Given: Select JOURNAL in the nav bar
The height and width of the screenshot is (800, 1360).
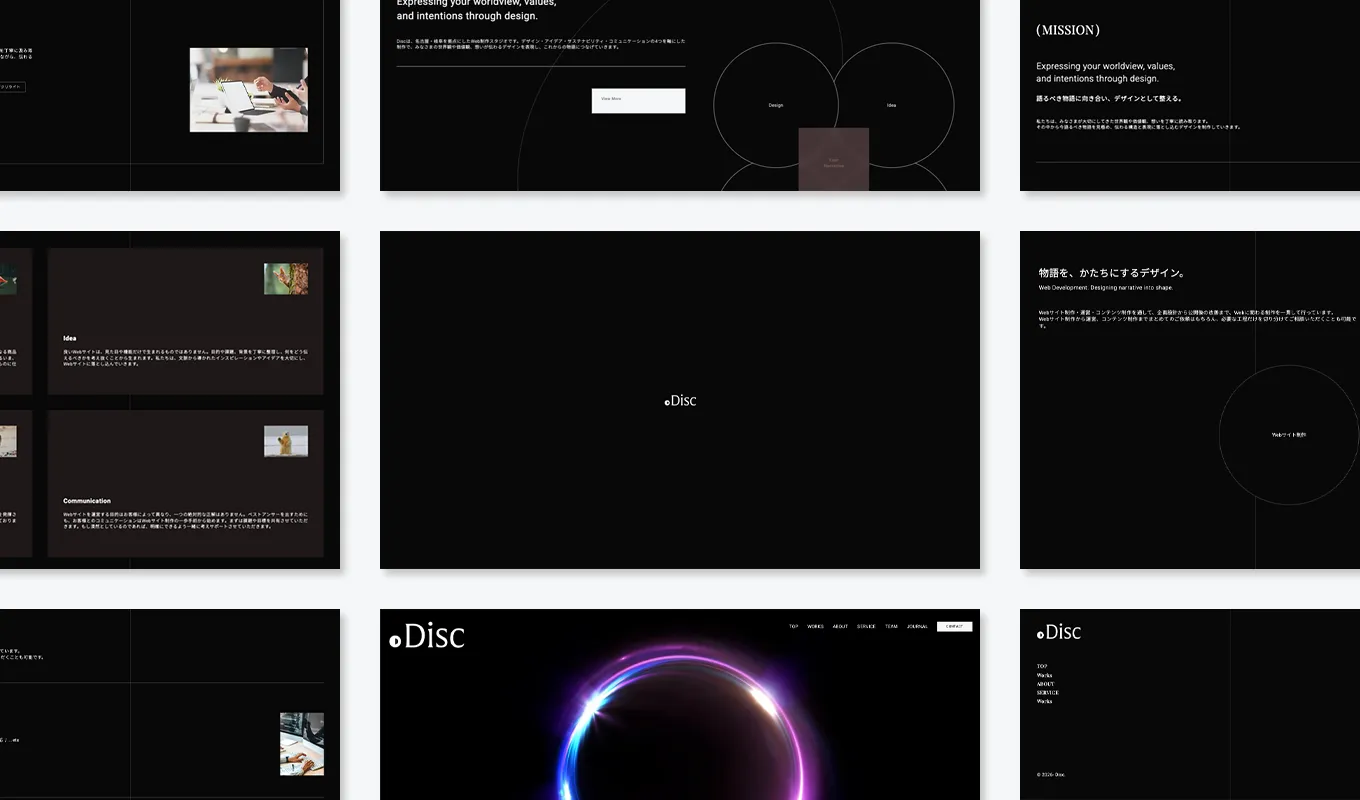Looking at the screenshot, I should [917, 625].
